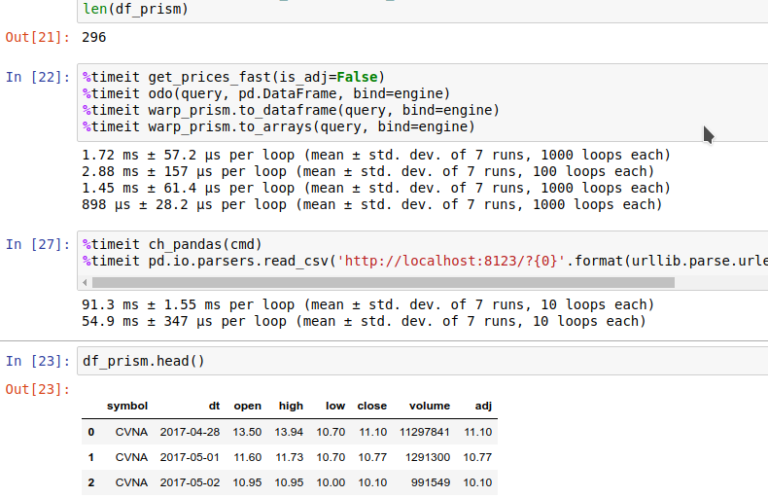Viewport: 768px width, 497px height.
Task: Click the dt column header
Action: click(x=215, y=406)
